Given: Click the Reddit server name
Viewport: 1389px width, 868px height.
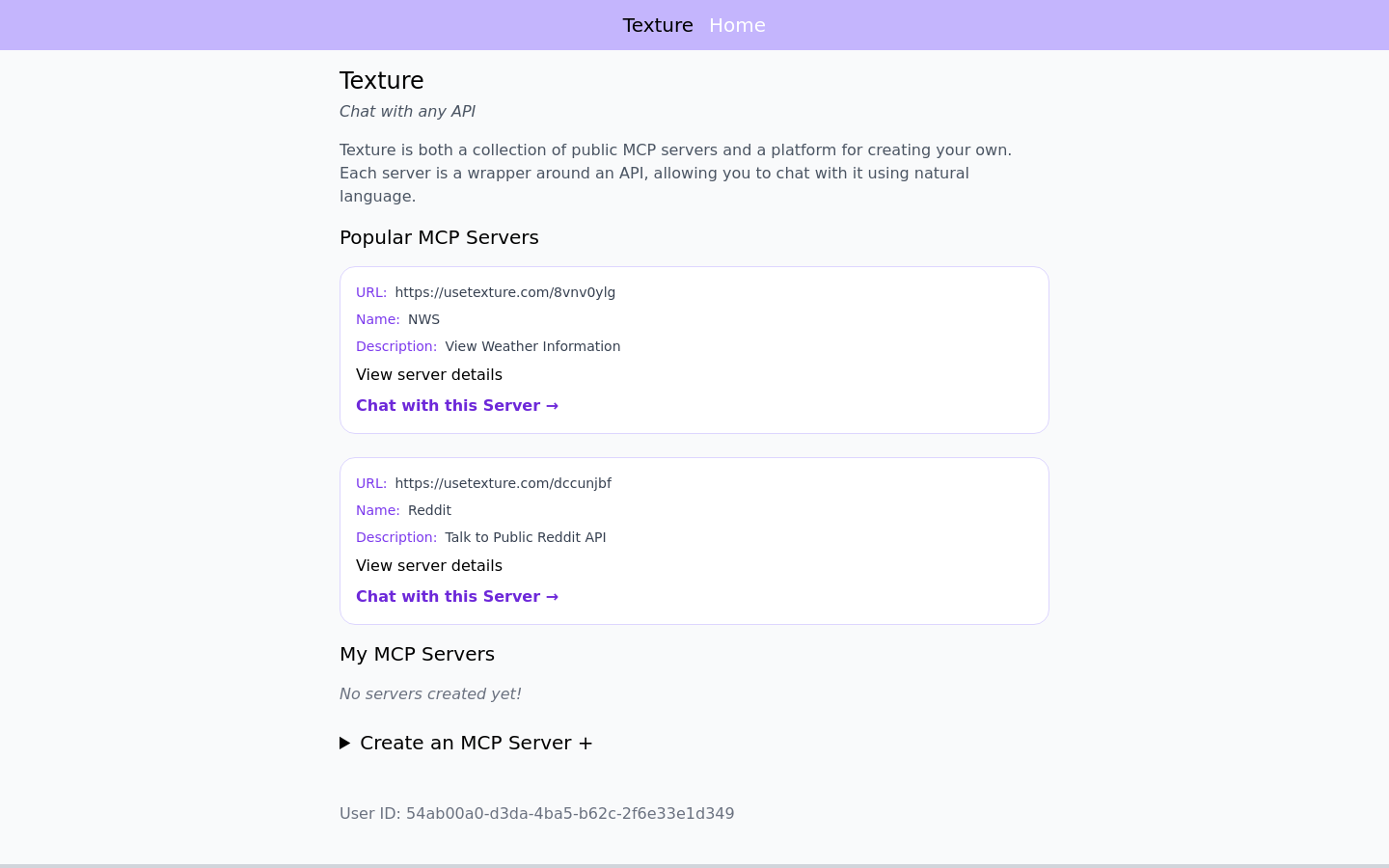Looking at the screenshot, I should tap(429, 510).
